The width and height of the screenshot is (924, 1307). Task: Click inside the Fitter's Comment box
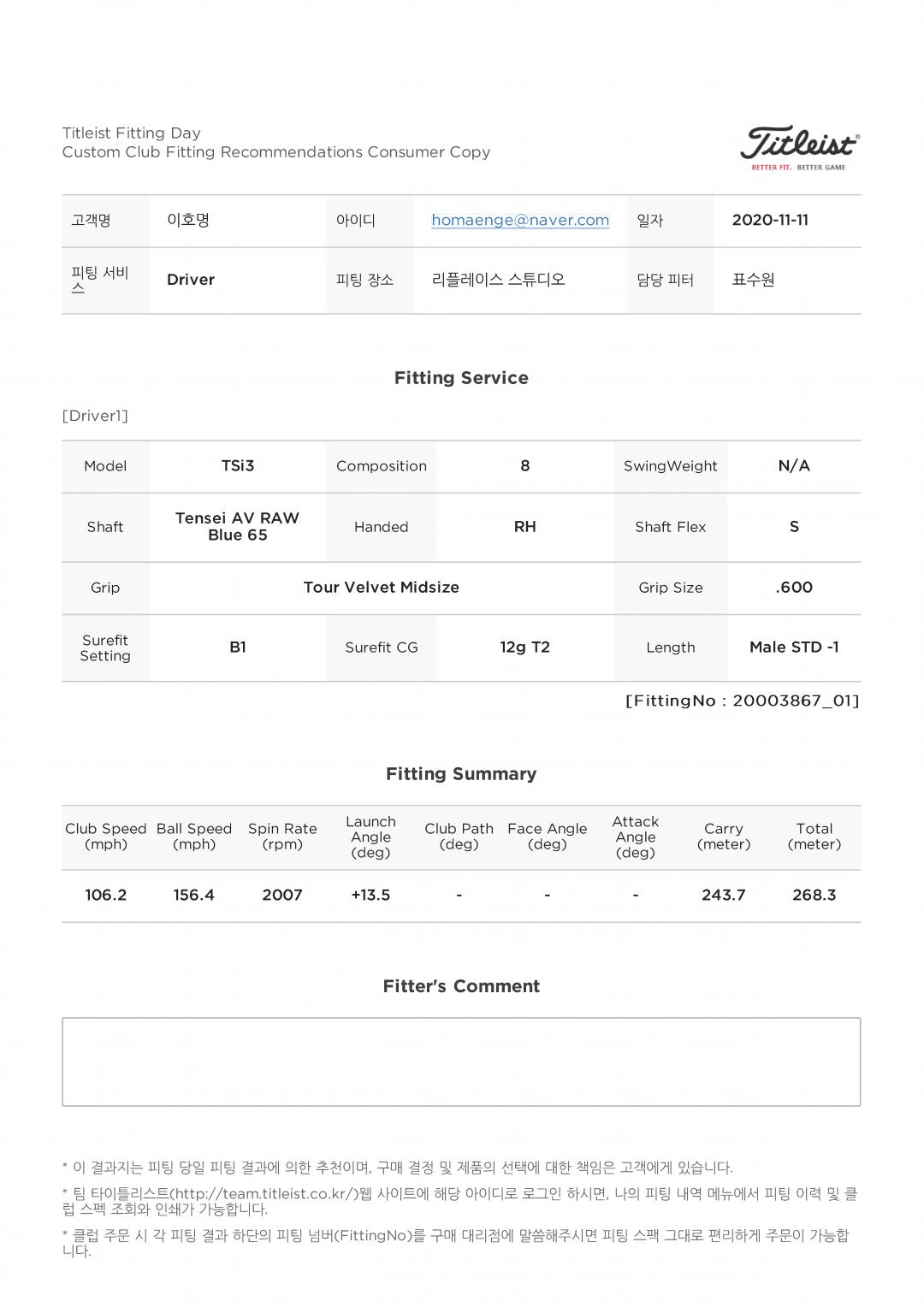coord(461,1062)
